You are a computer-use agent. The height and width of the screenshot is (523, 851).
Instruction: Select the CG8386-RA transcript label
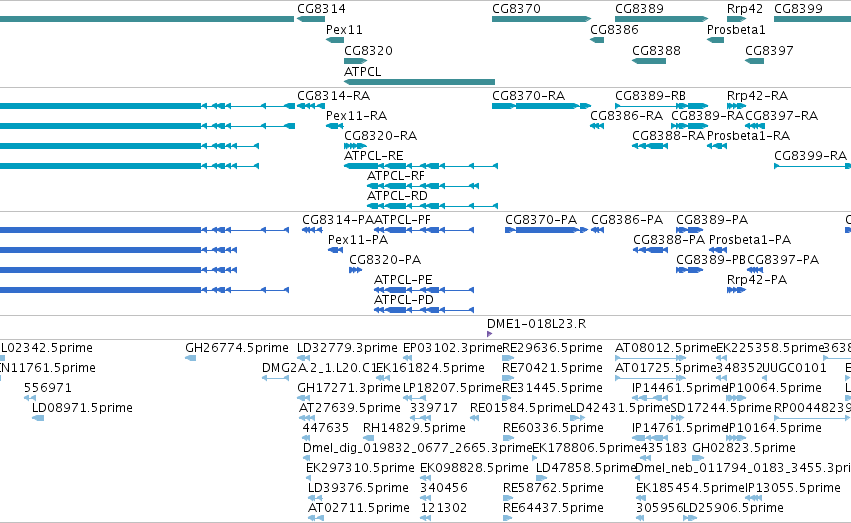pyautogui.click(x=627, y=116)
